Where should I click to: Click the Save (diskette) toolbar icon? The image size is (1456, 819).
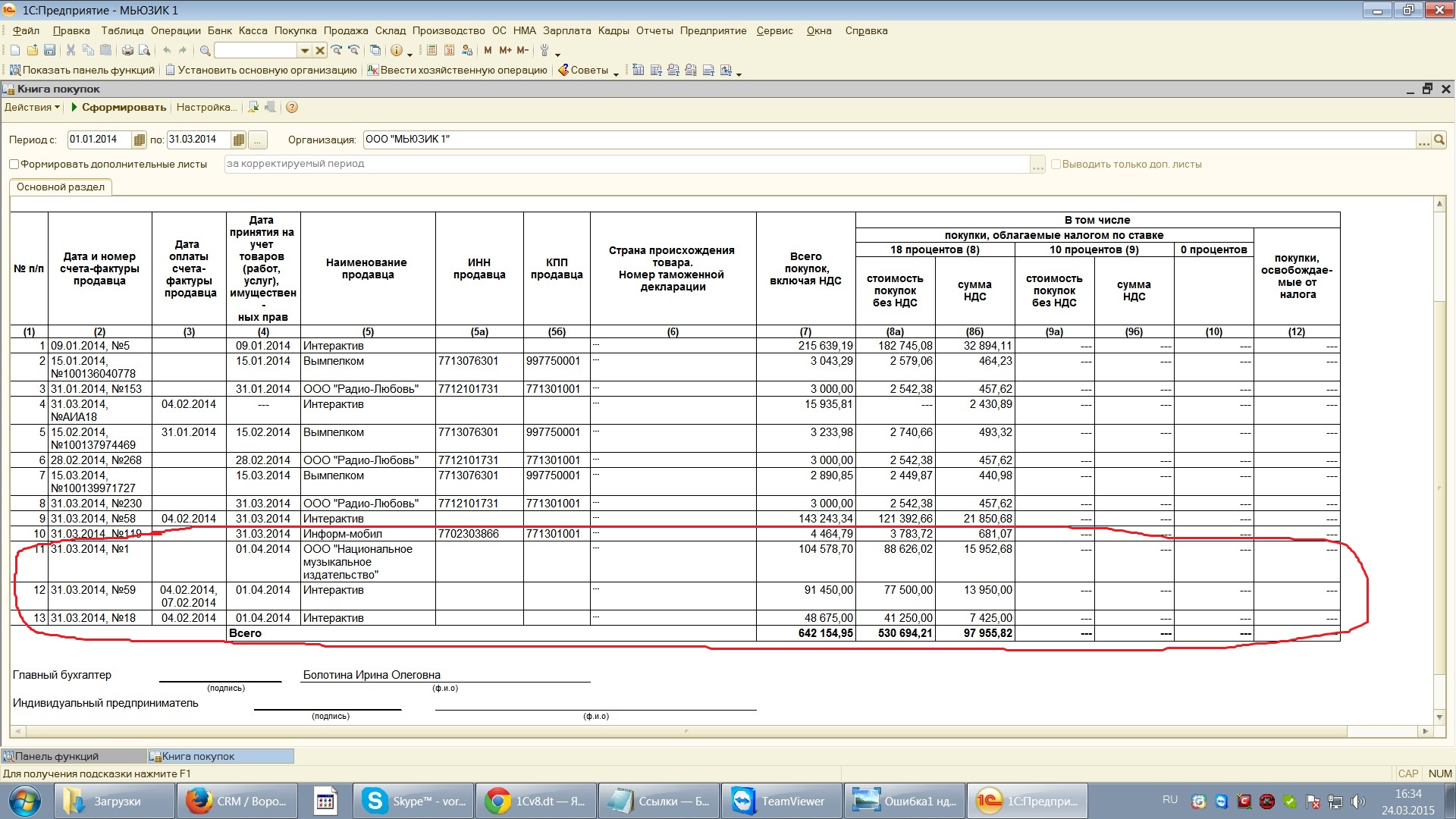(x=49, y=50)
